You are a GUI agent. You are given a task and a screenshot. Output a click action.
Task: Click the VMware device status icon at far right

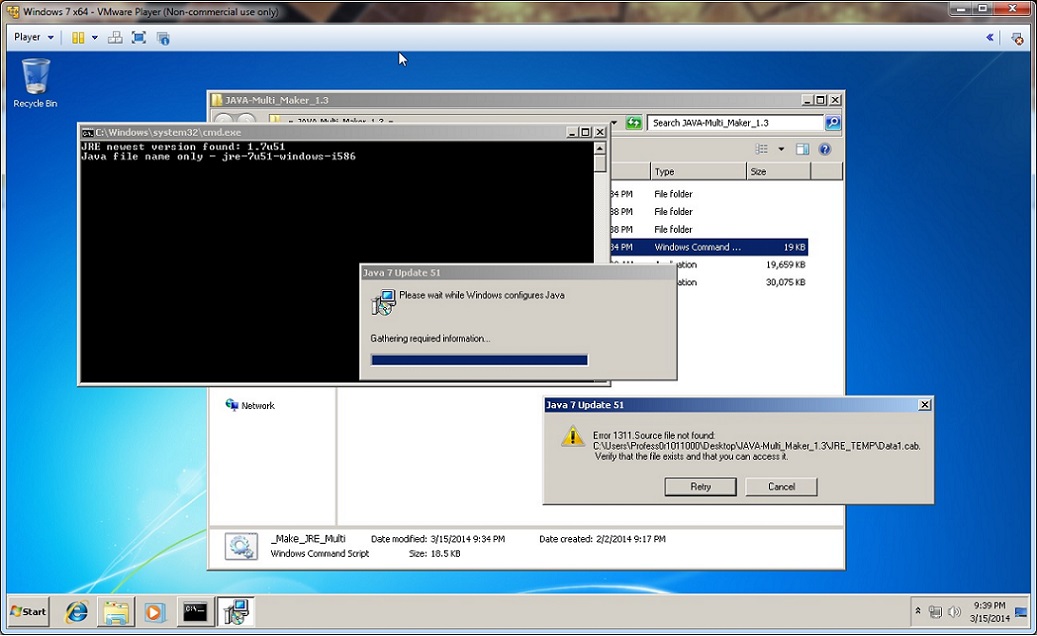pyautogui.click(x=1017, y=38)
